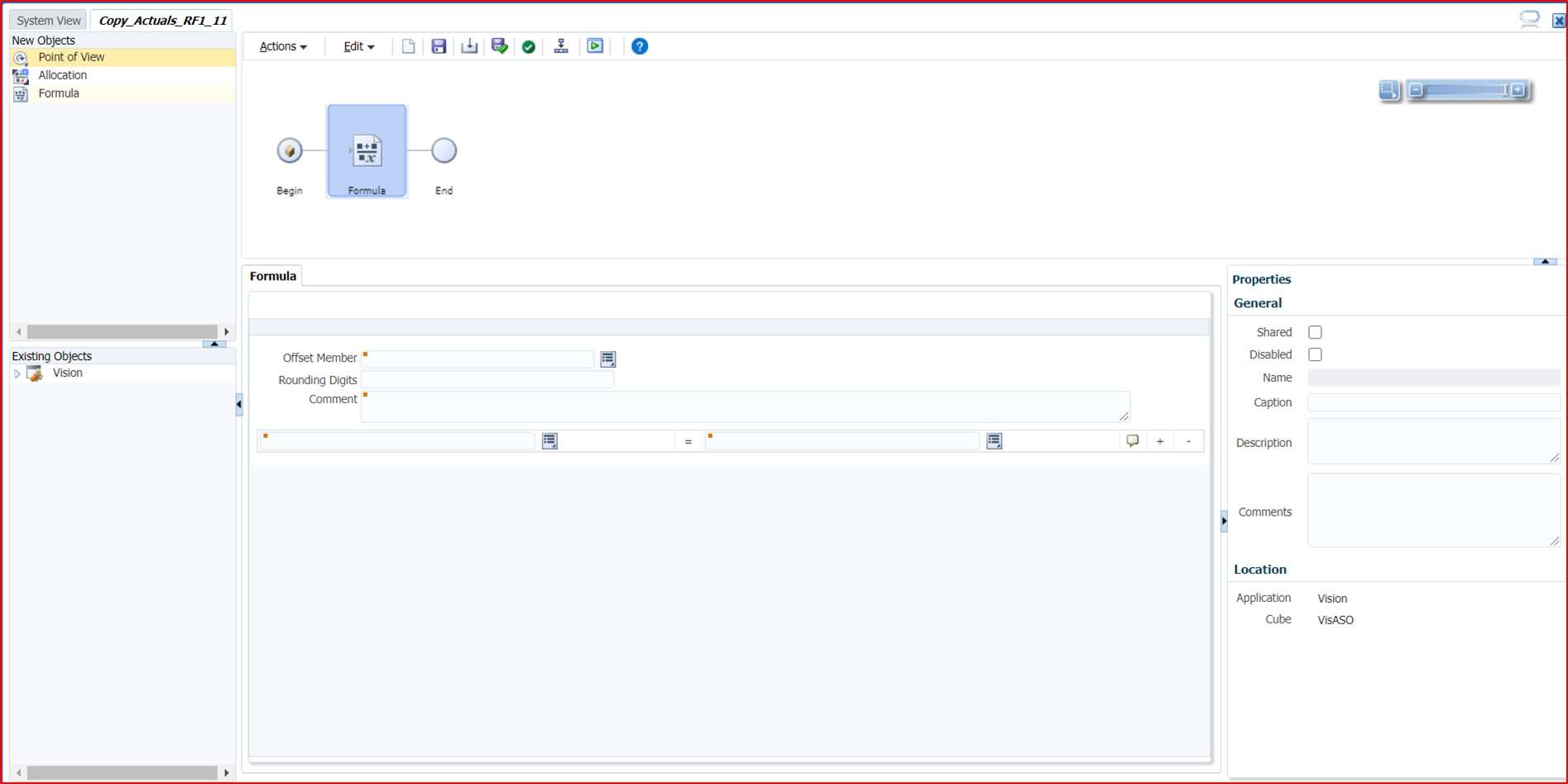Screen dimensions: 1568x784
Task: Enable the Shared checkbox in Properties
Action: click(1315, 332)
